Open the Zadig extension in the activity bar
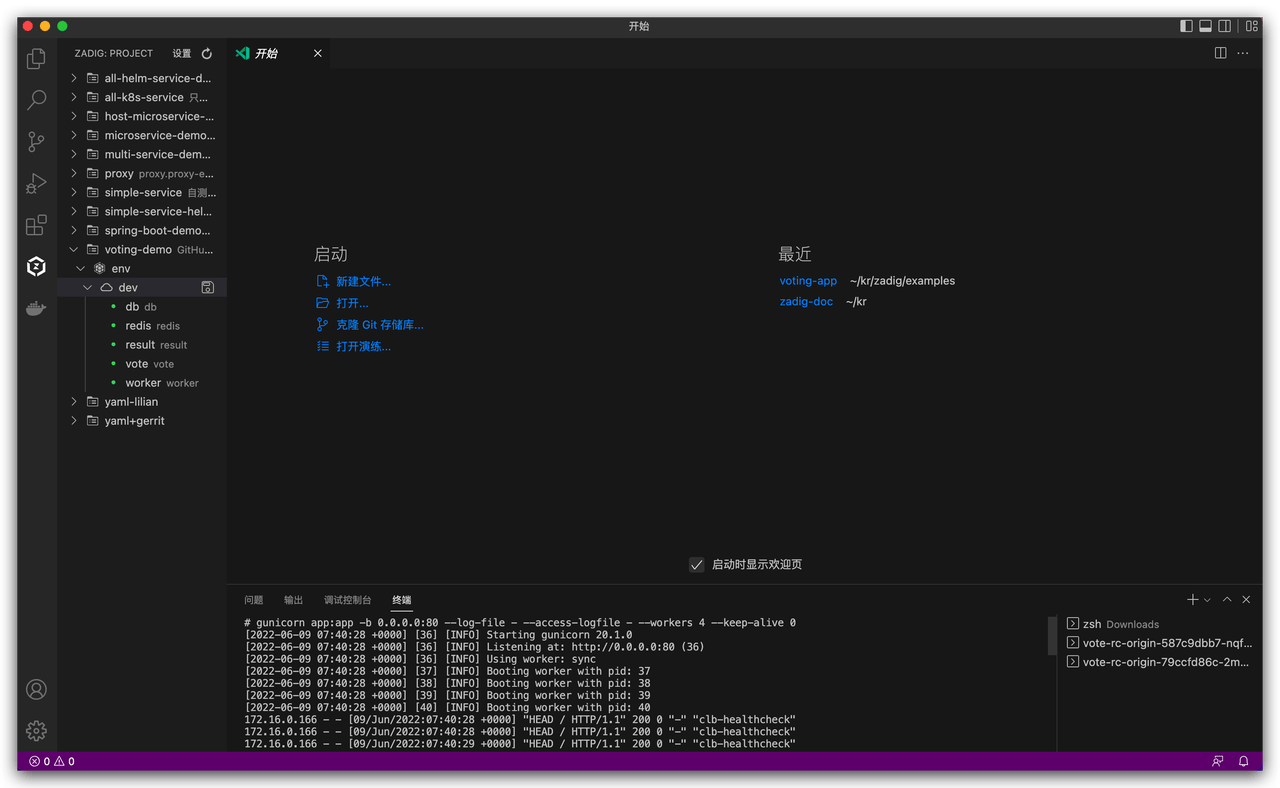Screen dimensions: 1280x788 pos(35,266)
